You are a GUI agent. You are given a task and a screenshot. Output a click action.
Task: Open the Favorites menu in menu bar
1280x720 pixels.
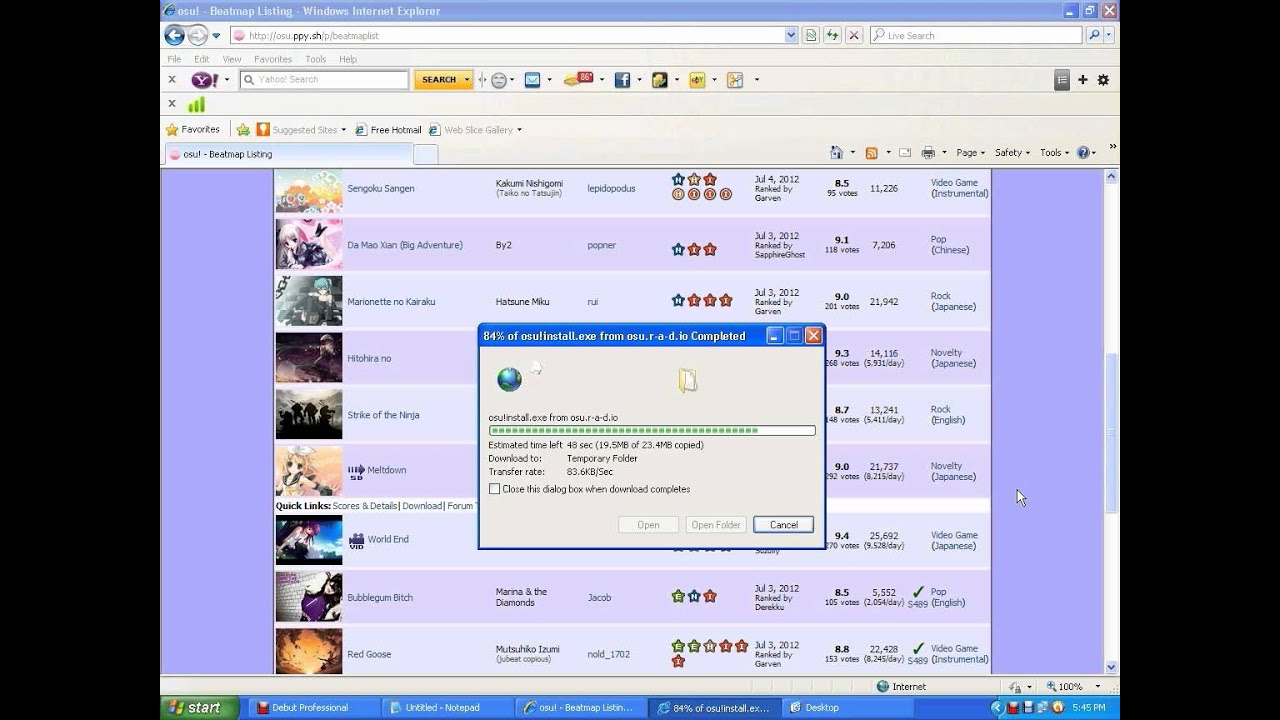(x=273, y=59)
